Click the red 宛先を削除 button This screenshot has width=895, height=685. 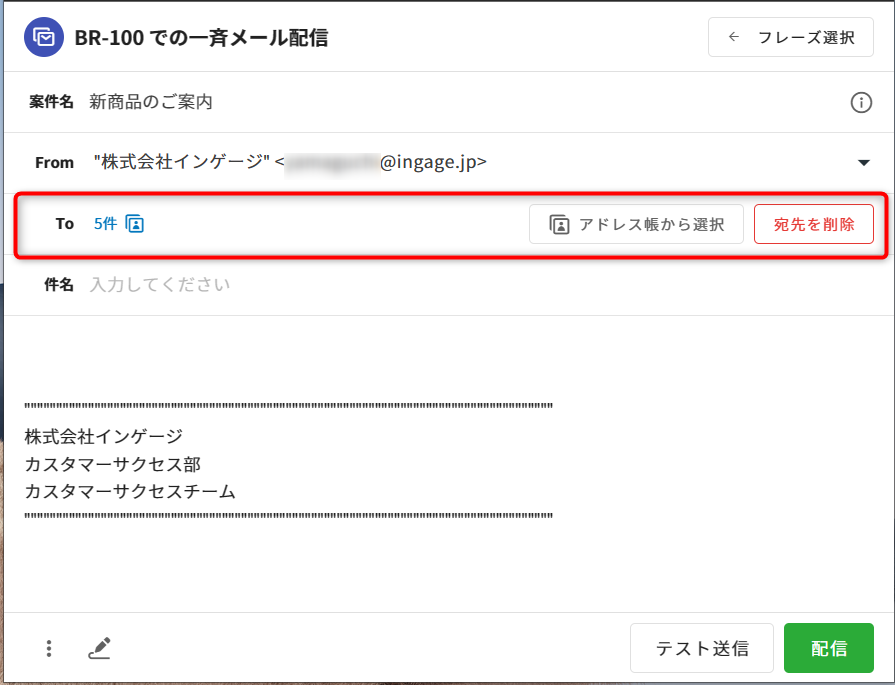pyautogui.click(x=813, y=224)
